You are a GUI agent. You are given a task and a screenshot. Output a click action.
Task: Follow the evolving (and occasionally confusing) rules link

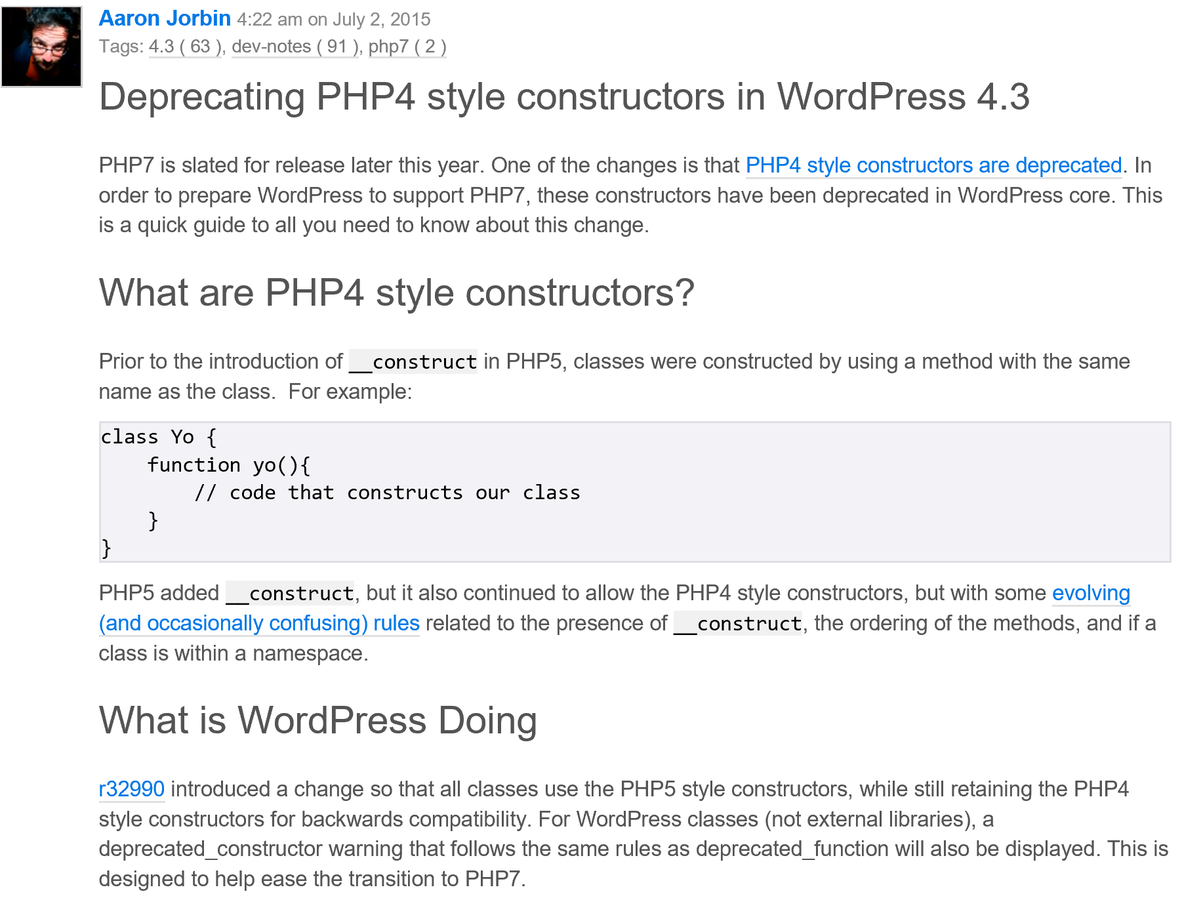(259, 623)
